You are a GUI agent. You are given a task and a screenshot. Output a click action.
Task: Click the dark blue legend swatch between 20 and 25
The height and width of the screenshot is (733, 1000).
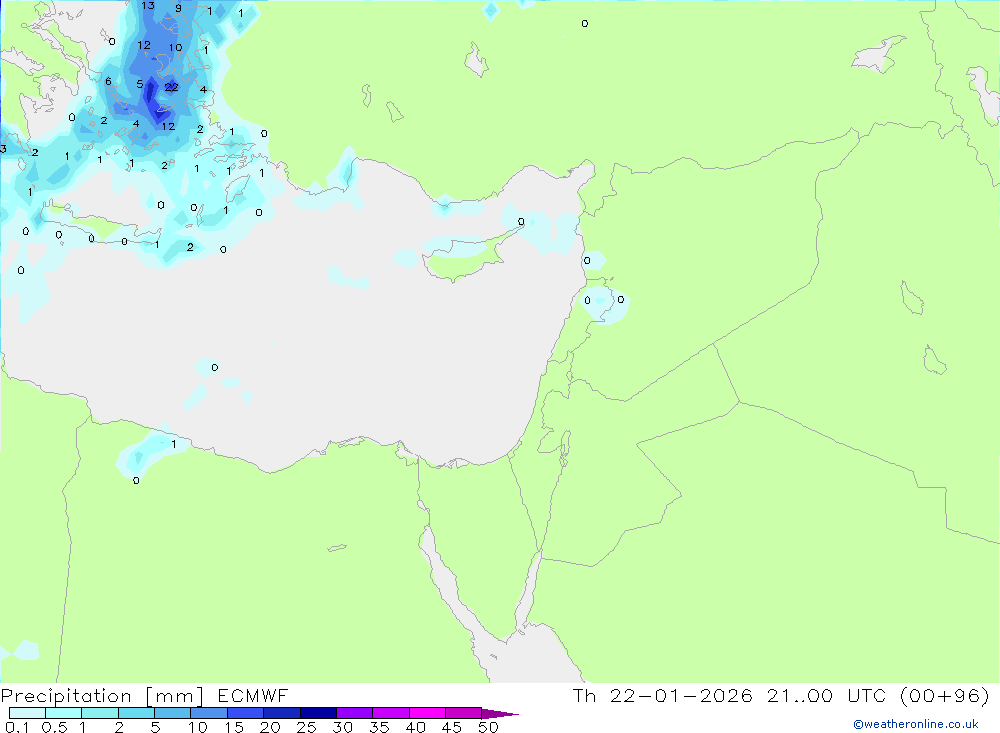(x=281, y=713)
